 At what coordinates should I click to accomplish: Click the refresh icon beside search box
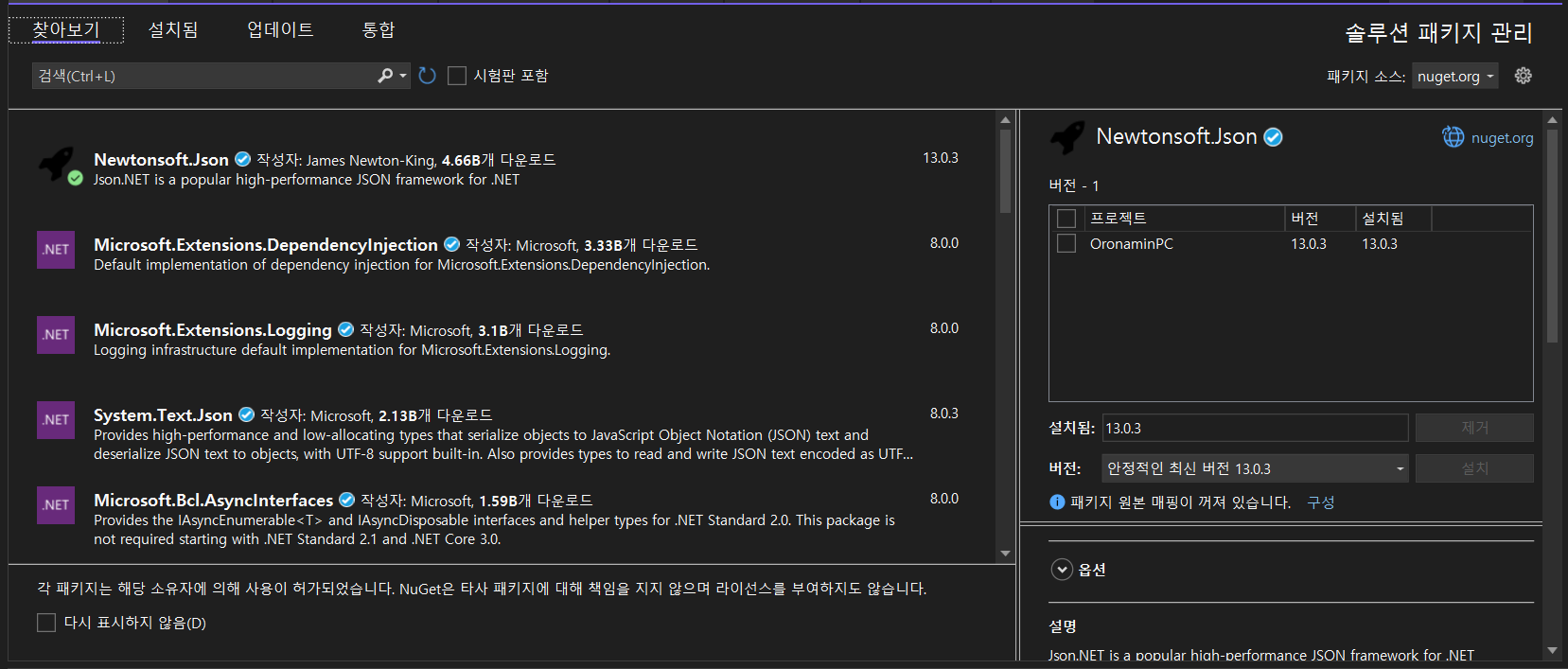[428, 76]
